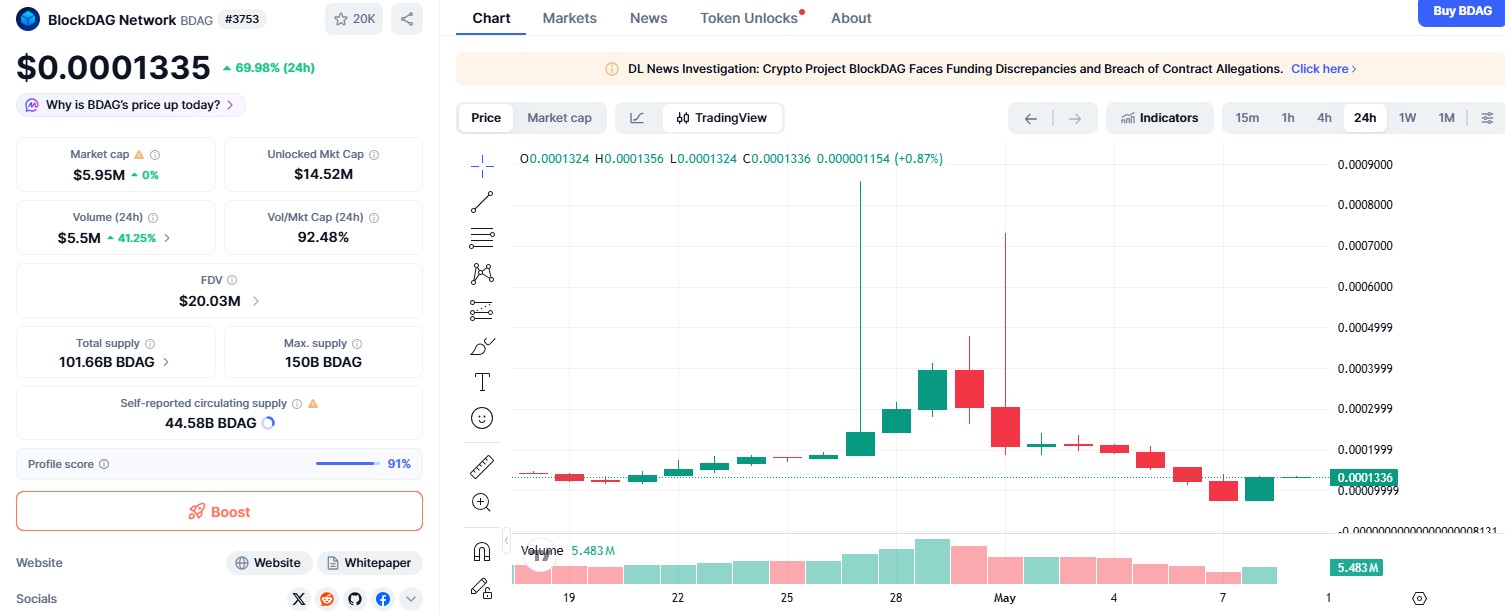Set chart interval to 4h

(x=1324, y=118)
